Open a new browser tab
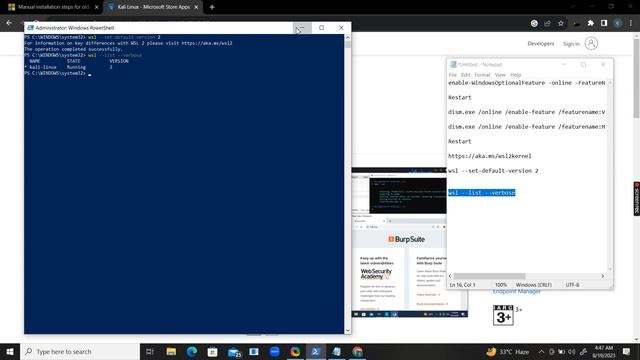The height and width of the screenshot is (360, 640). pyautogui.click(x=212, y=7)
